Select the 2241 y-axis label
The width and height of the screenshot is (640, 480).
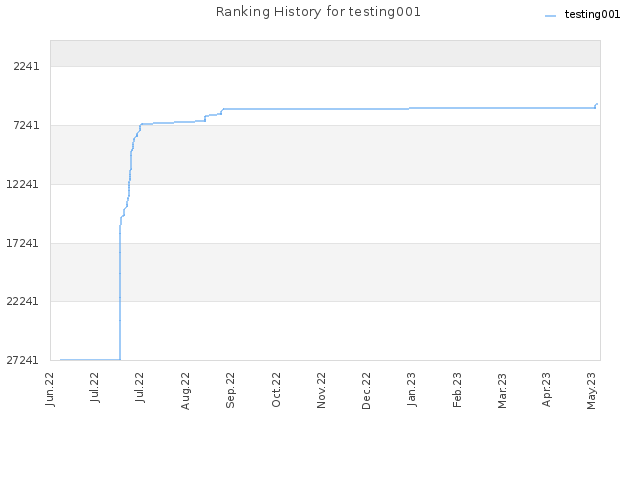pyautogui.click(x=27, y=66)
